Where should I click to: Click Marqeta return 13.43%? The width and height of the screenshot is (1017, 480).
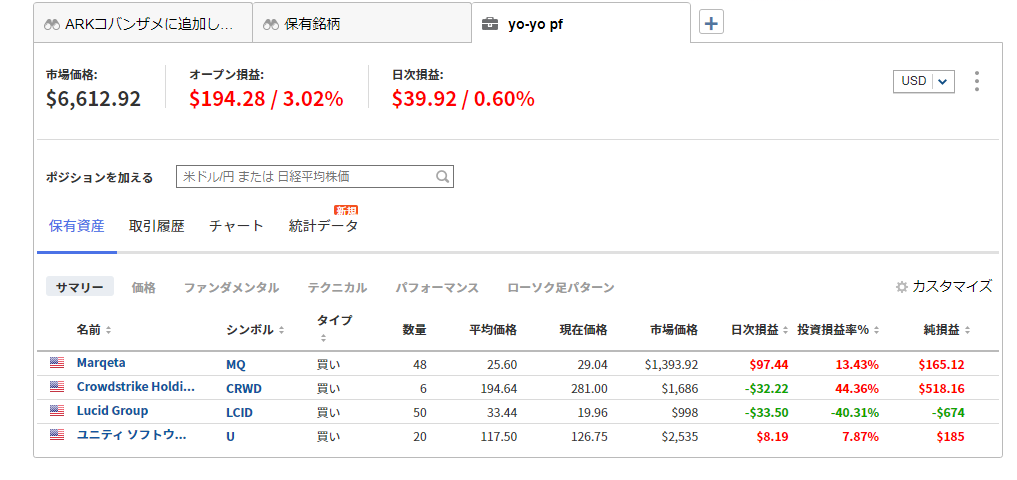(x=857, y=365)
